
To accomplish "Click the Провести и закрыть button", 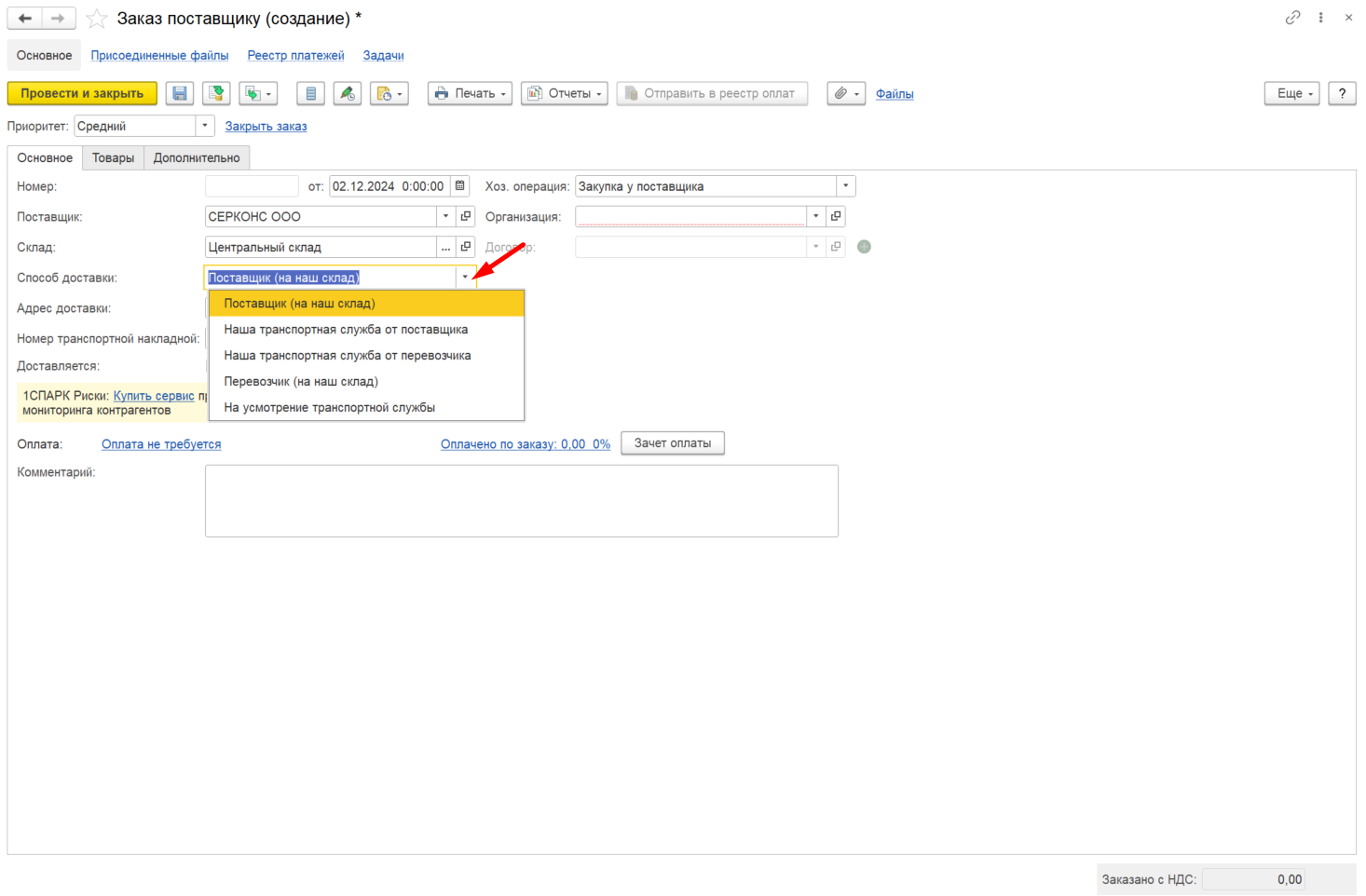I will coord(82,93).
